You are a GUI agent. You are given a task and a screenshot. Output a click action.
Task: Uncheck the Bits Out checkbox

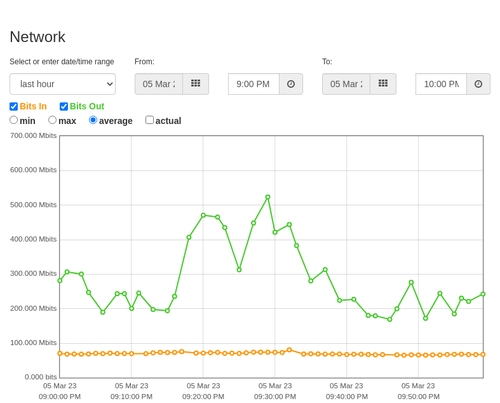tap(64, 107)
